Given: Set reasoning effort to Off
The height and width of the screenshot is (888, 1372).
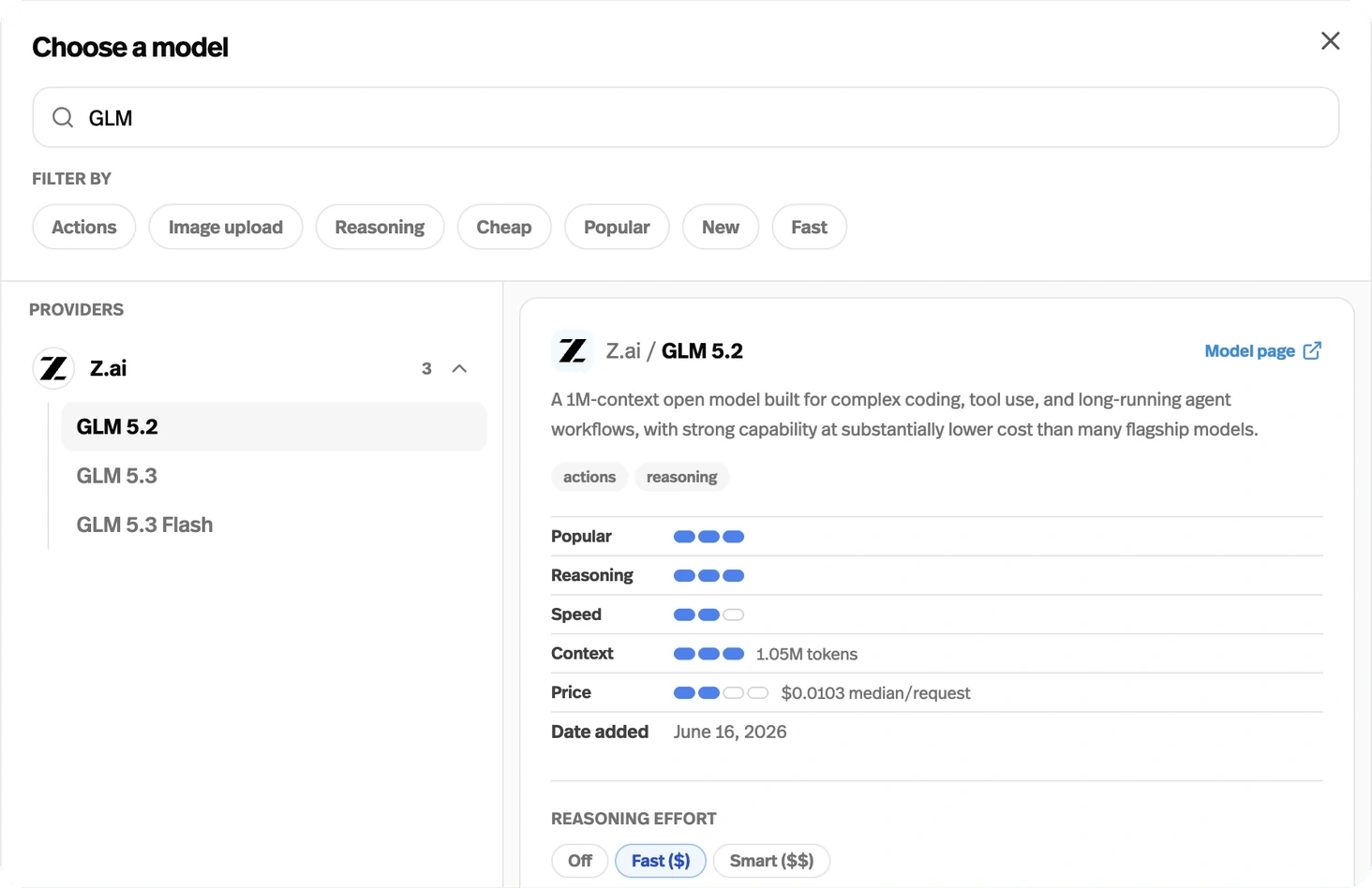Looking at the screenshot, I should point(580,861).
